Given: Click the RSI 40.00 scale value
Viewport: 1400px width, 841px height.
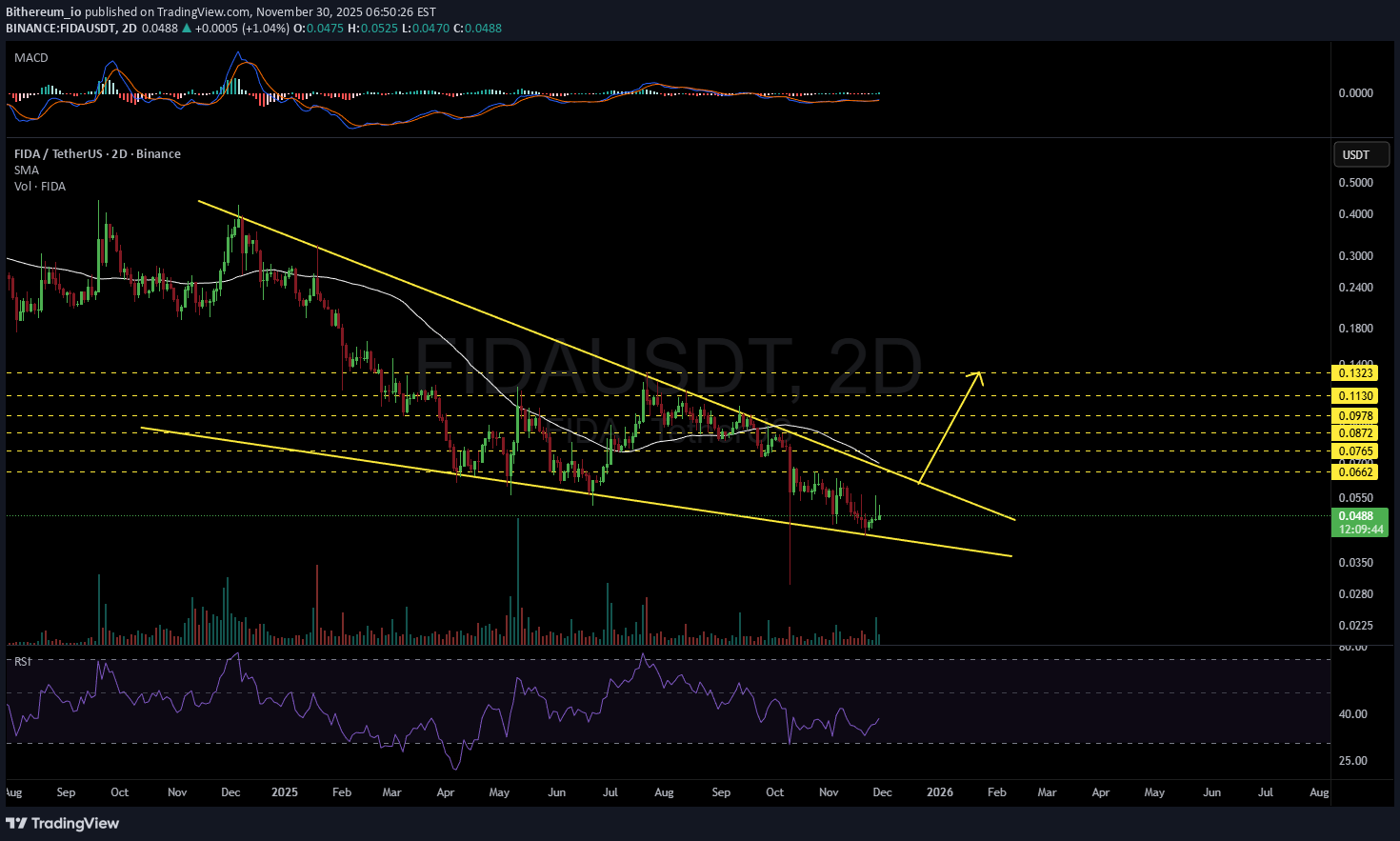Looking at the screenshot, I should pos(1353,714).
